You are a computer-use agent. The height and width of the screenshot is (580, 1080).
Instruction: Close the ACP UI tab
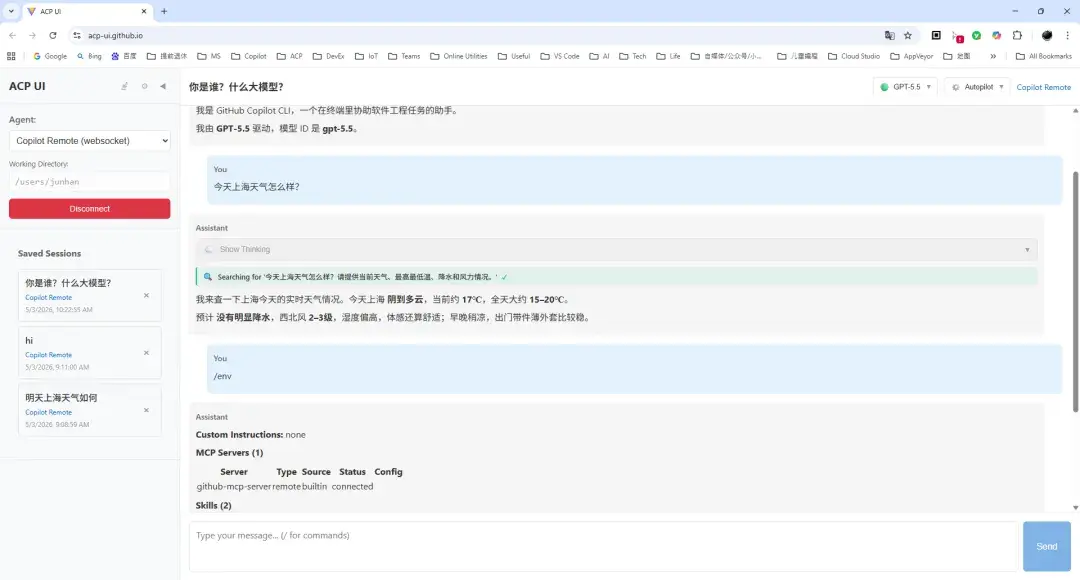tap(144, 11)
